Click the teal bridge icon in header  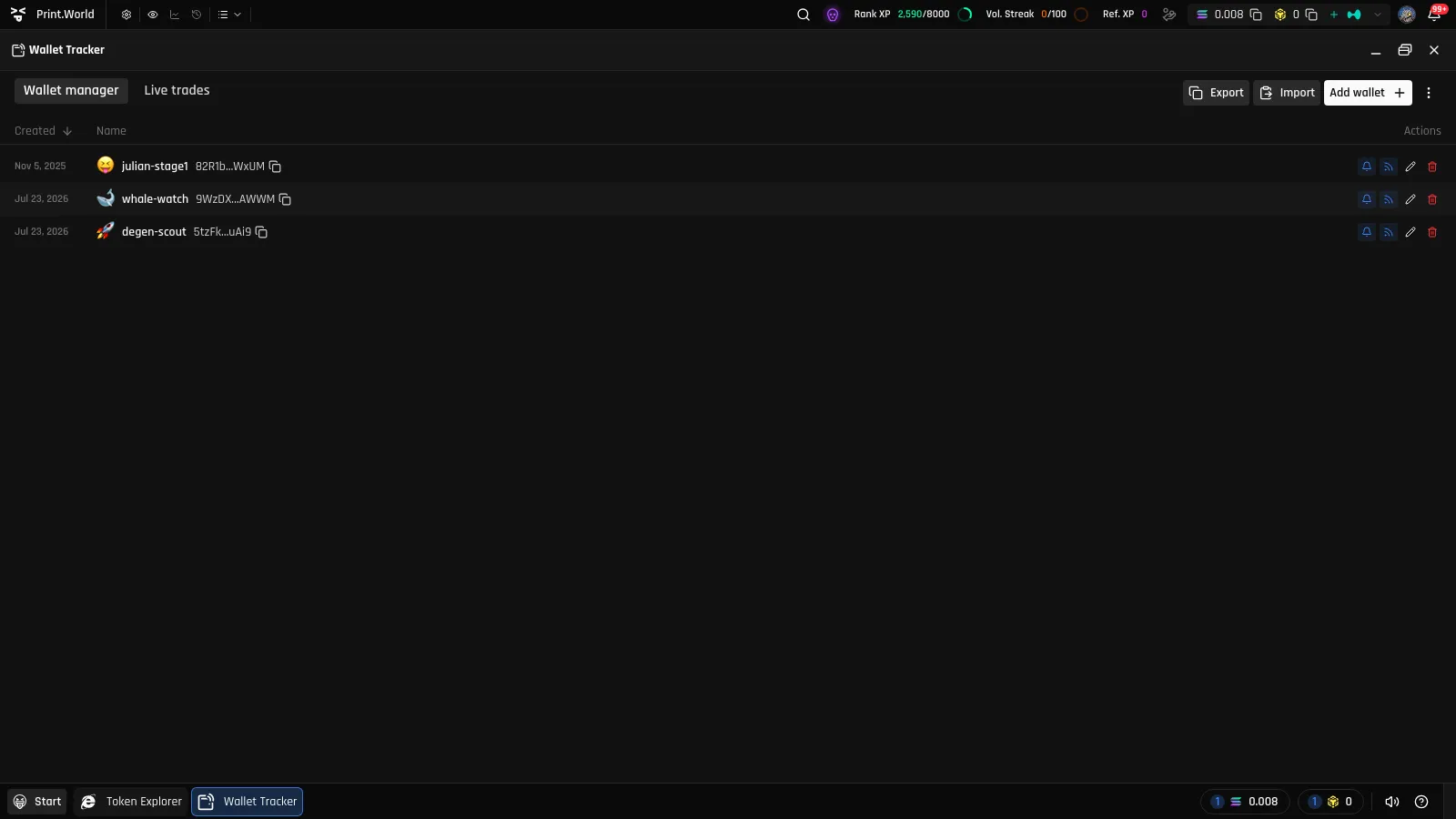tap(1354, 15)
